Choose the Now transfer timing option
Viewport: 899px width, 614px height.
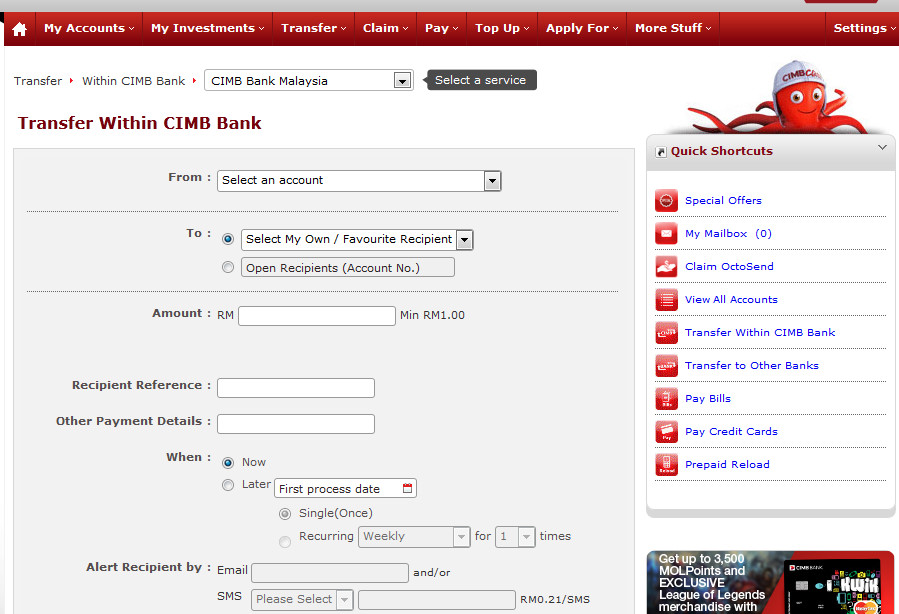pos(228,462)
